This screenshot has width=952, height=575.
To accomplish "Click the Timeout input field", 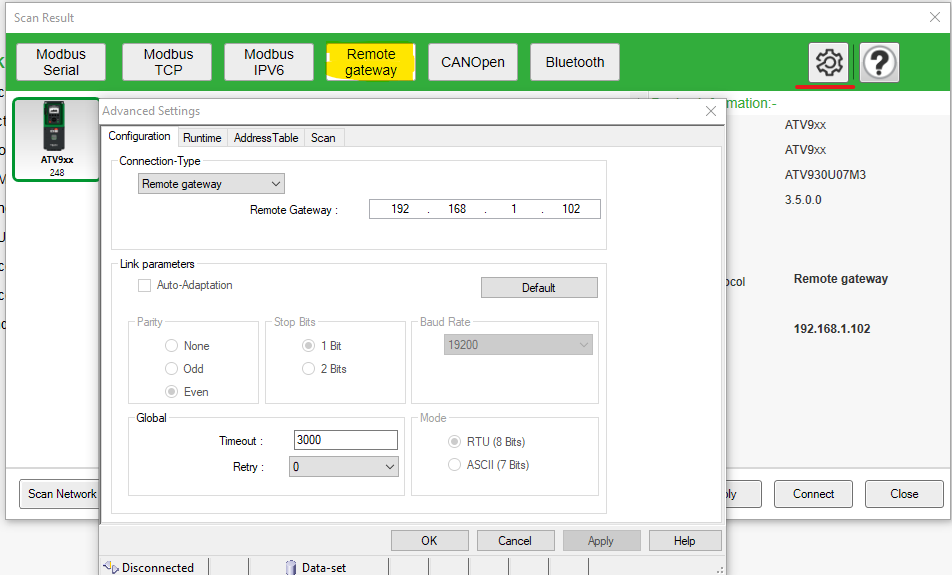I will [345, 440].
